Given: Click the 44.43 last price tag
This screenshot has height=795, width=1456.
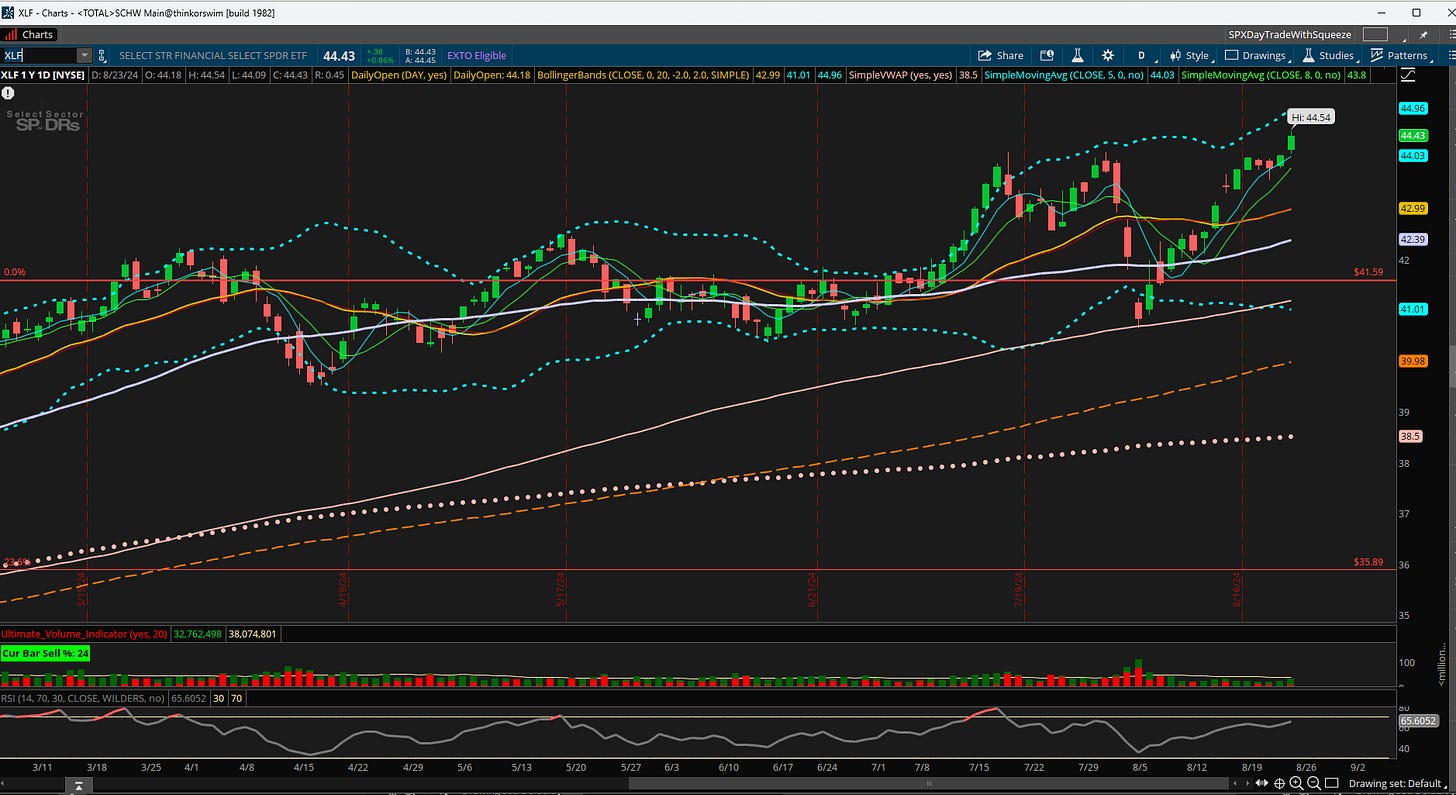Looking at the screenshot, I should pyautogui.click(x=1413, y=135).
